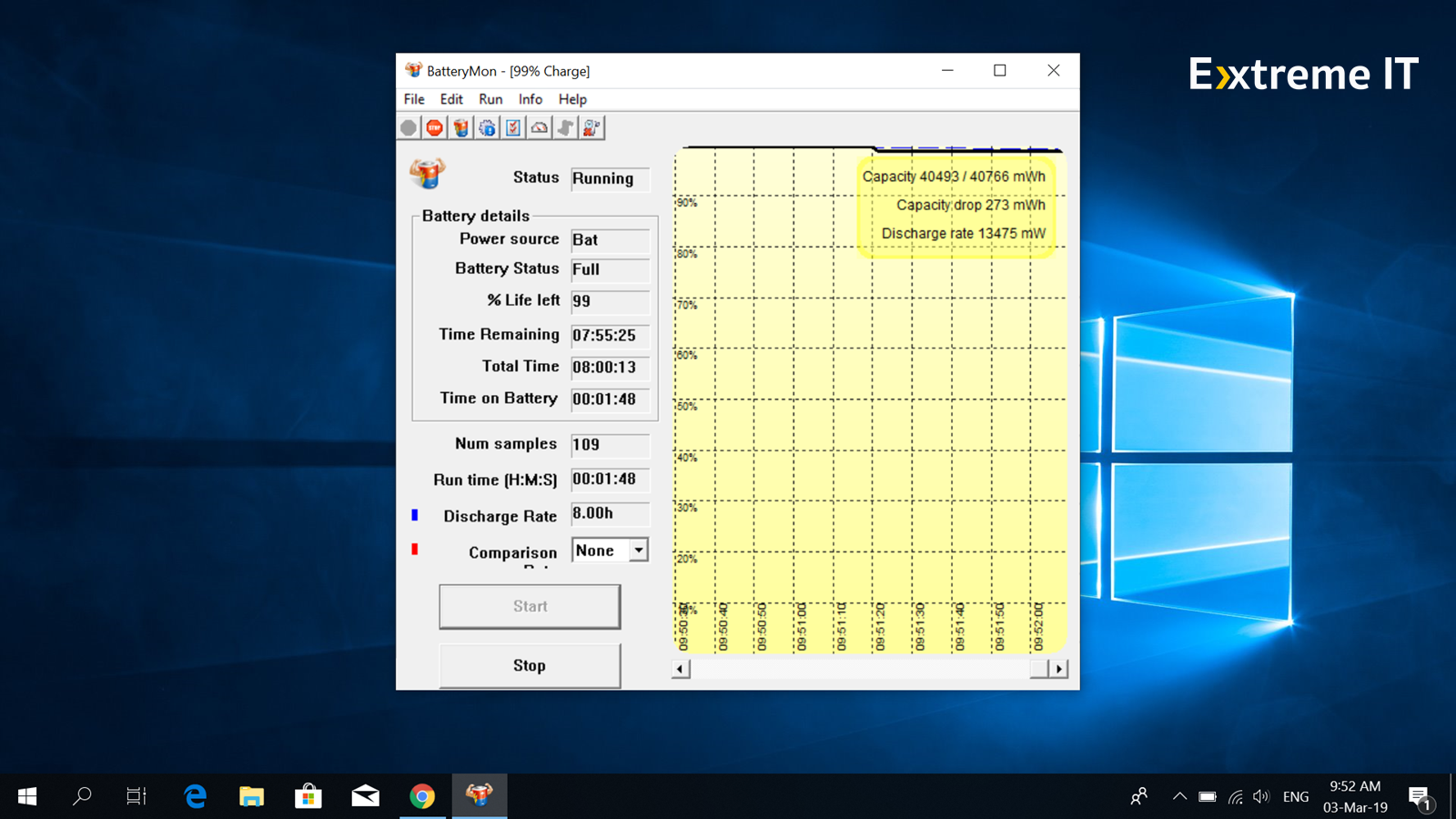This screenshot has height=819, width=1456.
Task: Click the battery icon in system tray
Action: (x=1208, y=796)
